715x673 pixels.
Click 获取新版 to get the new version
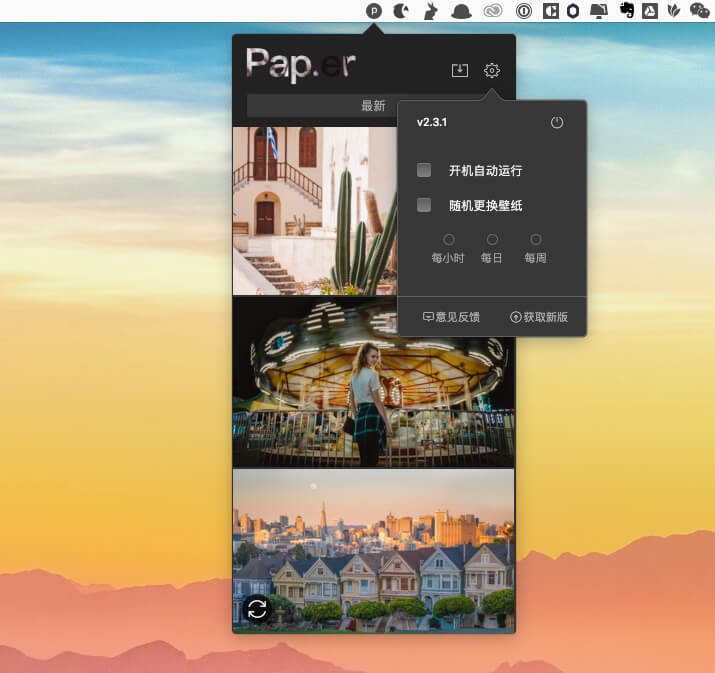click(x=539, y=317)
